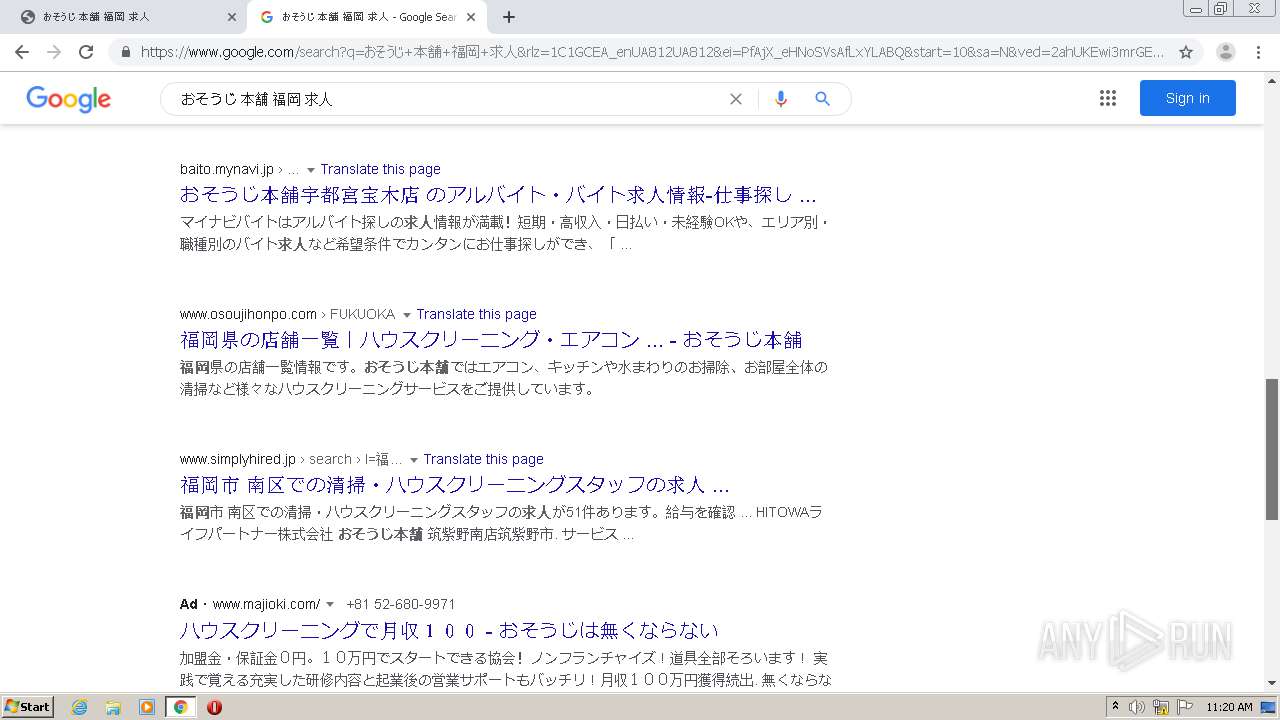Open the Chrome profile avatar icon
1280x720 pixels.
[1226, 52]
